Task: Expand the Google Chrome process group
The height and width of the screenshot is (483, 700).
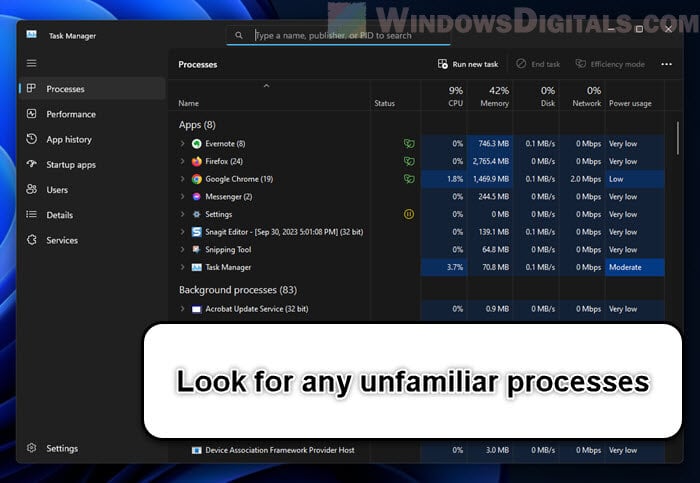Action: [x=182, y=179]
